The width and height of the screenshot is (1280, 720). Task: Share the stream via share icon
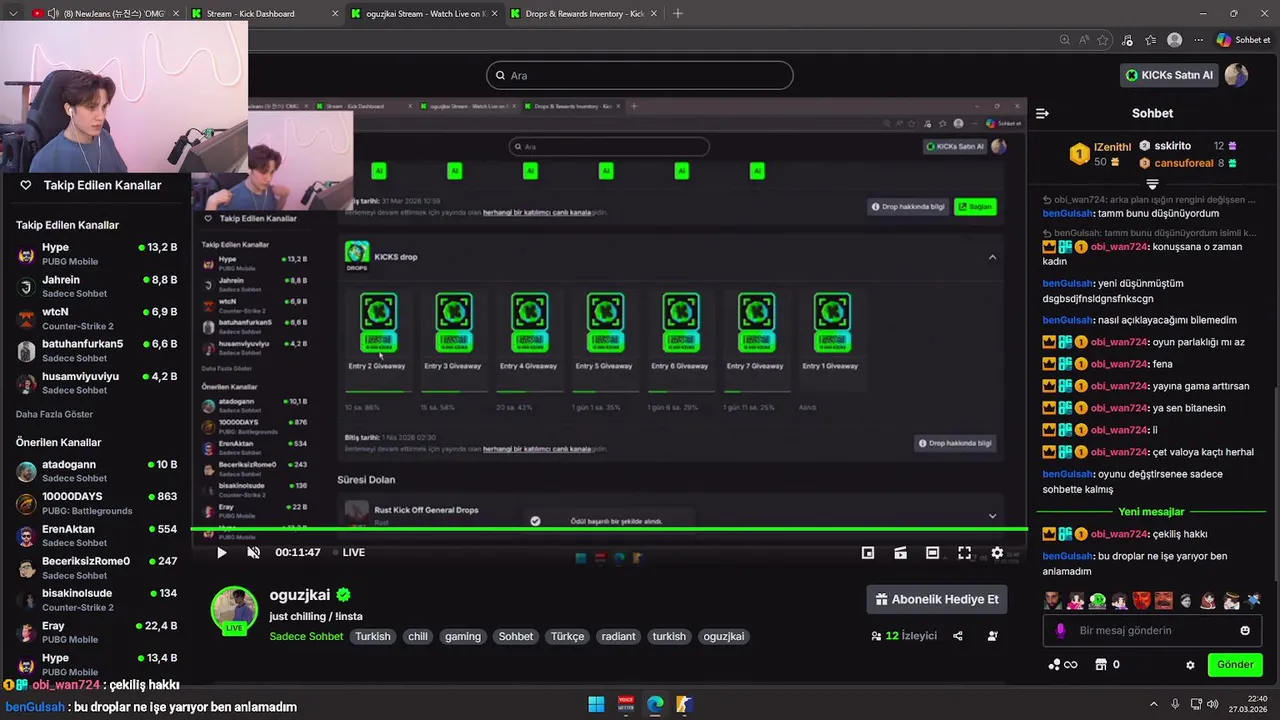[958, 636]
